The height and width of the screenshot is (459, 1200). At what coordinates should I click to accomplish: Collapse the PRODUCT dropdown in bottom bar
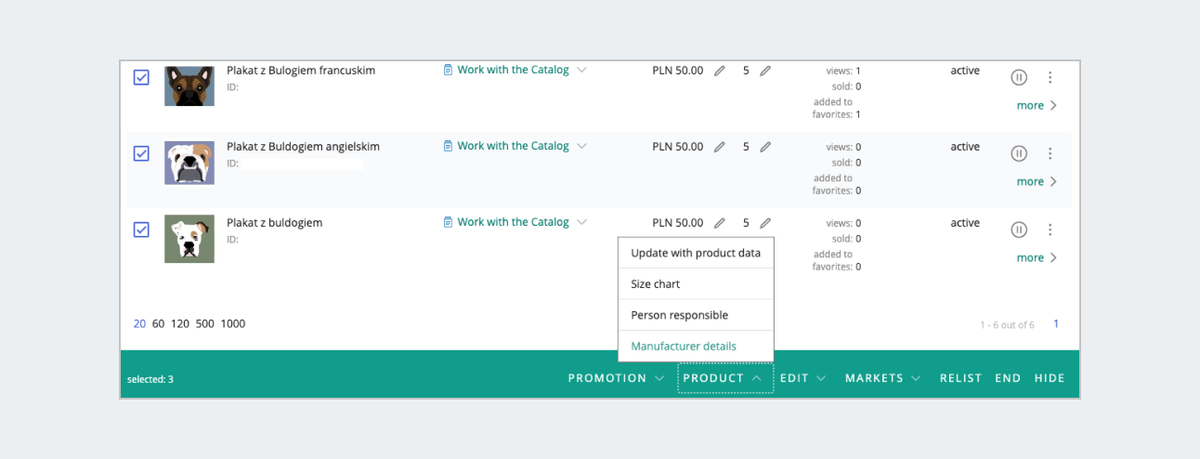click(x=724, y=378)
